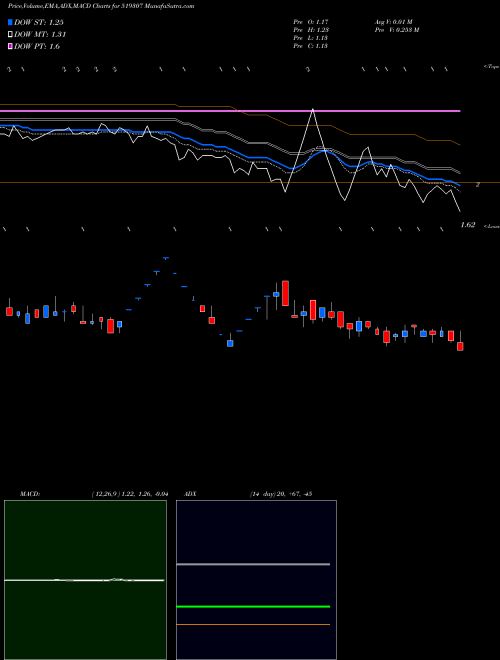Click the 'Pre V: 0.253 M' volume text

click(397, 30)
